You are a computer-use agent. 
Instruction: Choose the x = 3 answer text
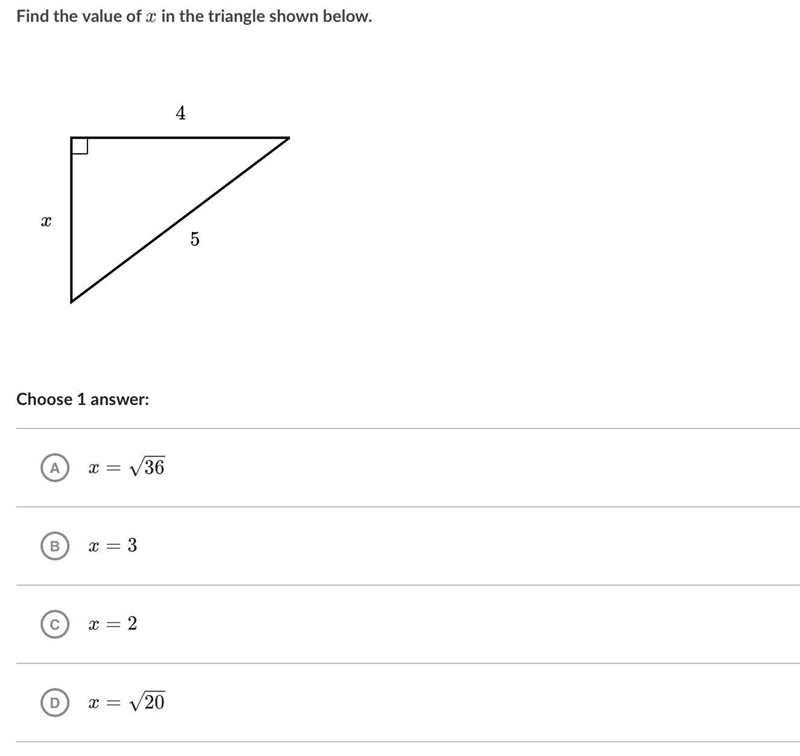[x=113, y=545]
